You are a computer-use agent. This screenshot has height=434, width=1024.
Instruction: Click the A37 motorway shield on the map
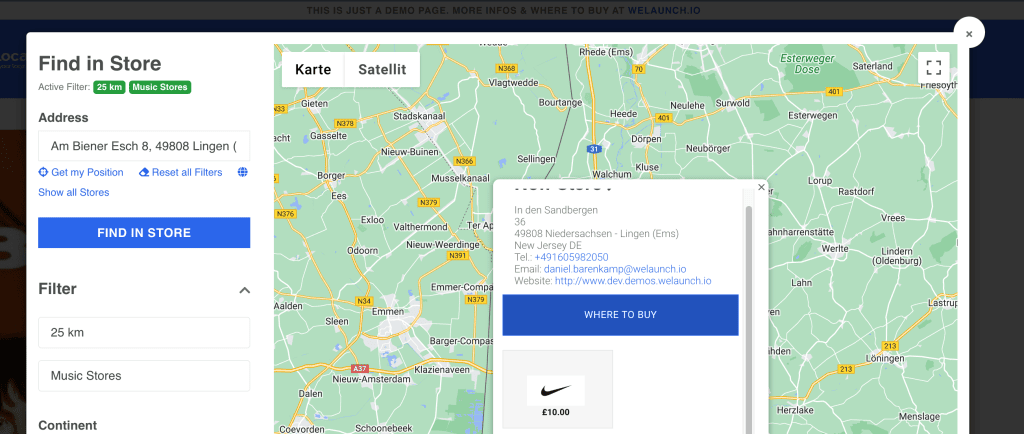coord(360,368)
